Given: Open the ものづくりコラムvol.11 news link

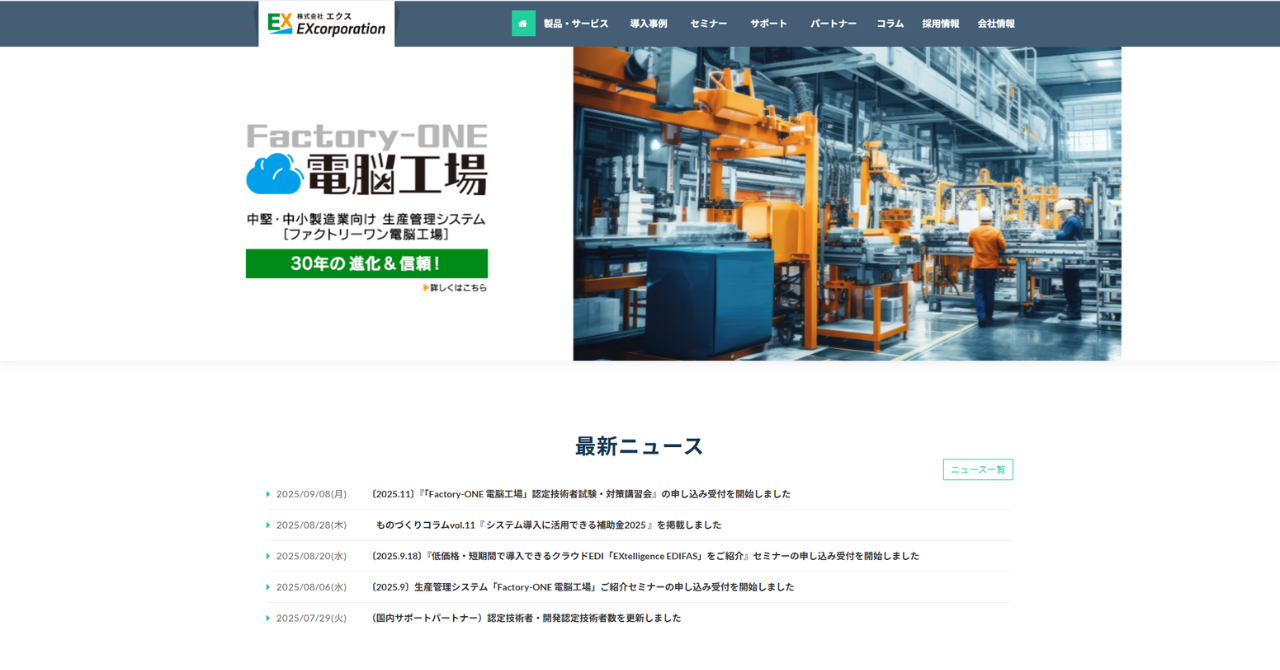Looking at the screenshot, I should click(x=548, y=525).
